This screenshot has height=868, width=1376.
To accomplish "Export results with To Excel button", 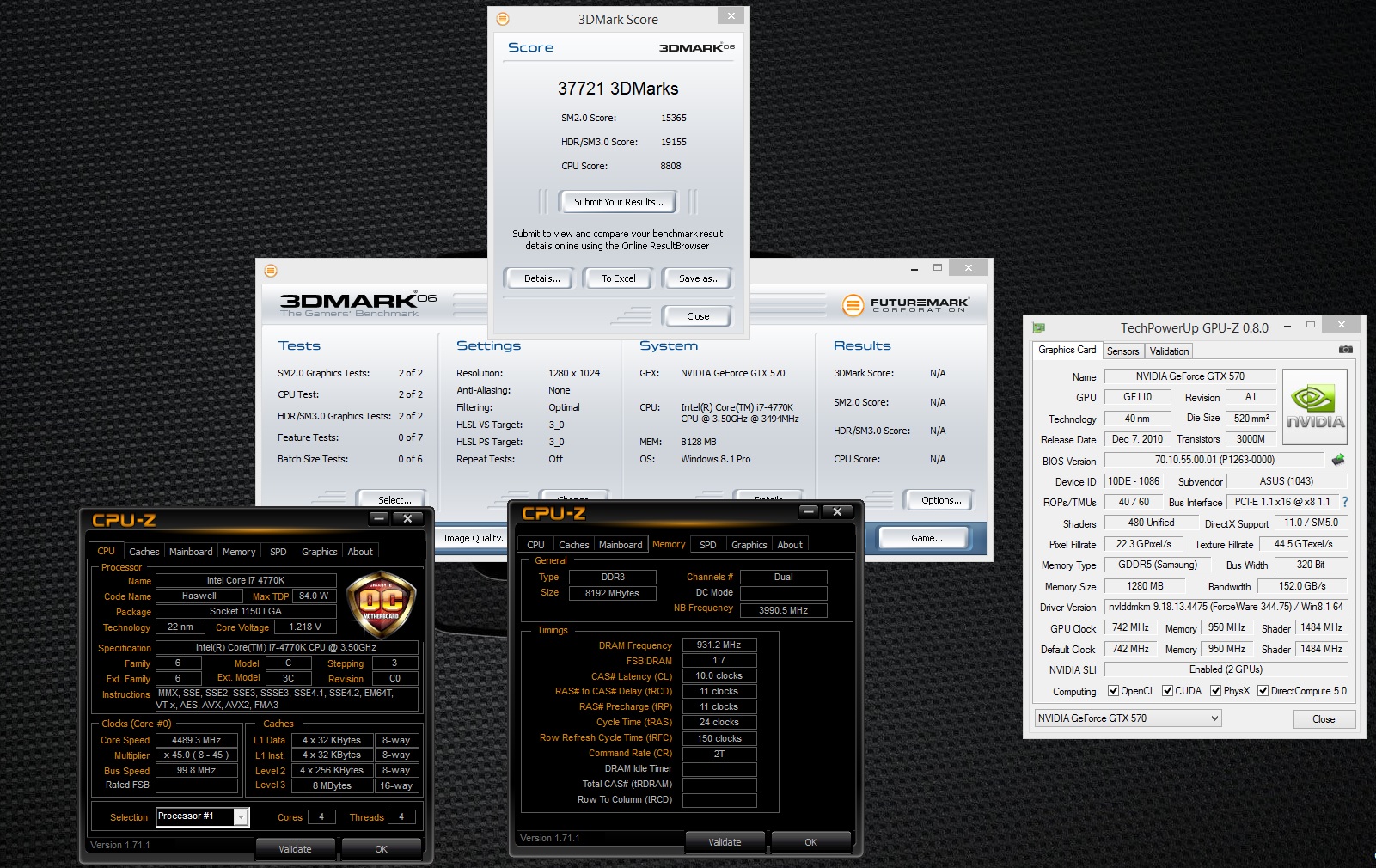I will point(618,278).
